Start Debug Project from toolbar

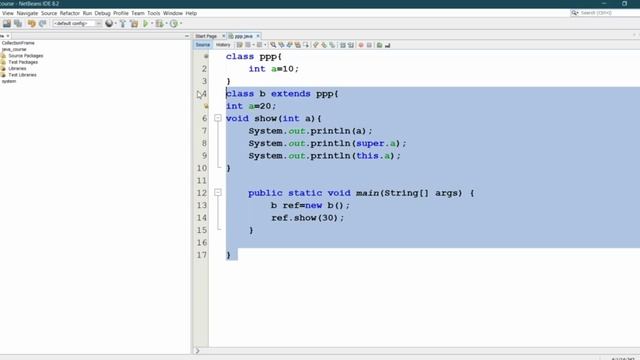click(160, 24)
